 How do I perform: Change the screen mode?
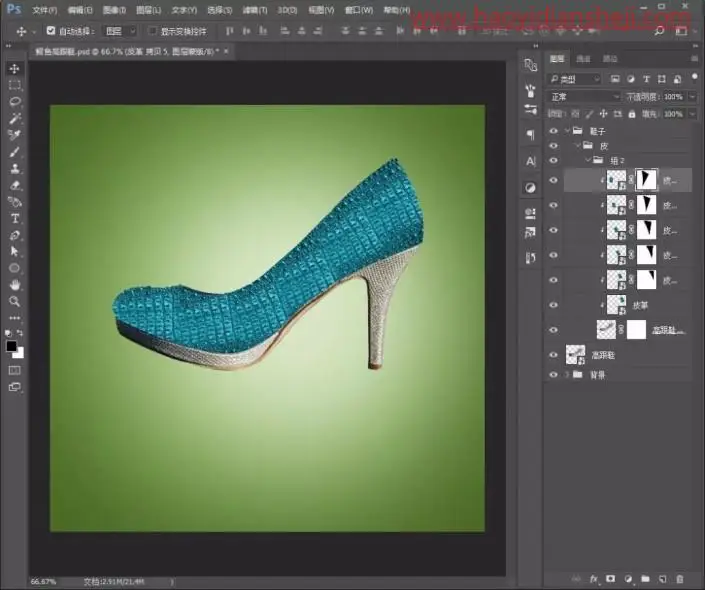tap(14, 387)
